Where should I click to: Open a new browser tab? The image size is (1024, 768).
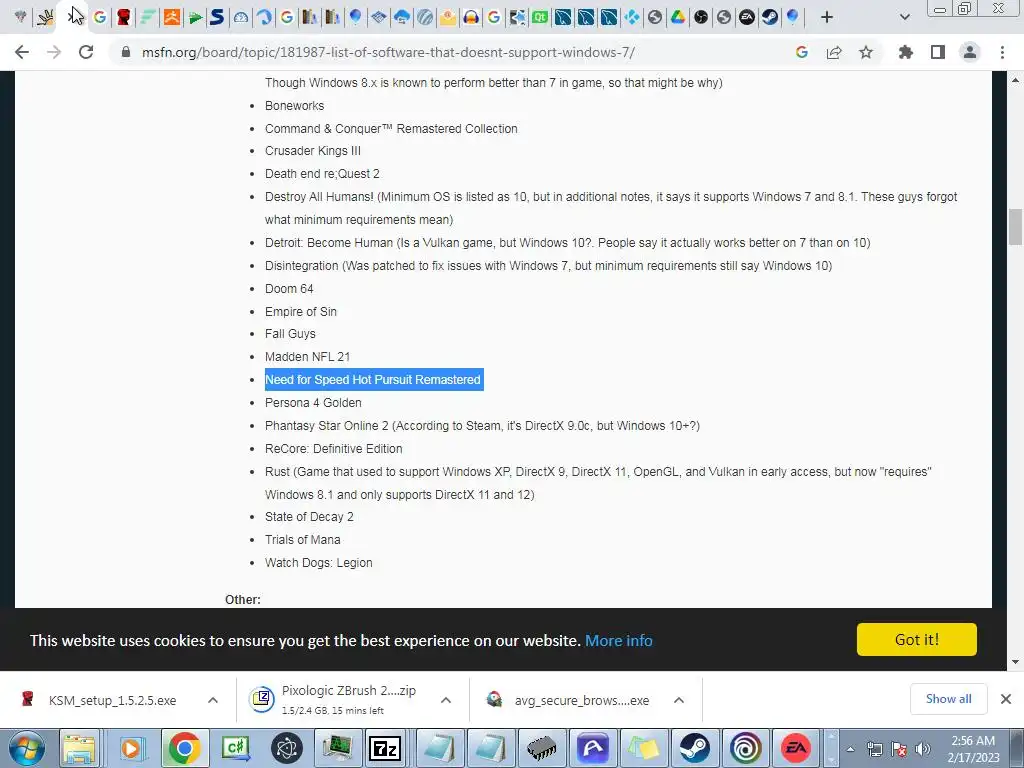click(x=827, y=17)
